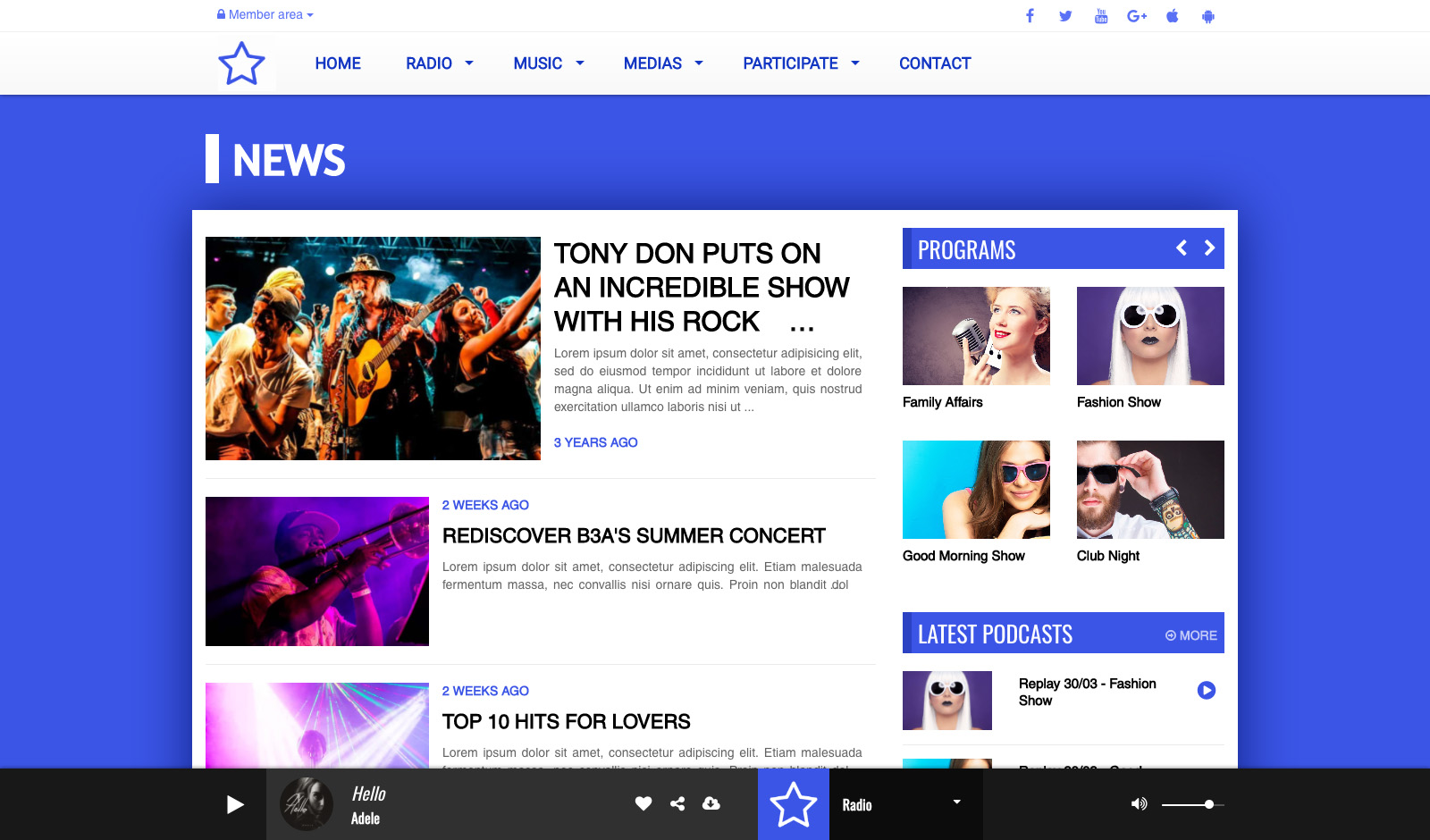The width and height of the screenshot is (1430, 840).
Task: Open the Android app icon link
Action: point(1208,16)
